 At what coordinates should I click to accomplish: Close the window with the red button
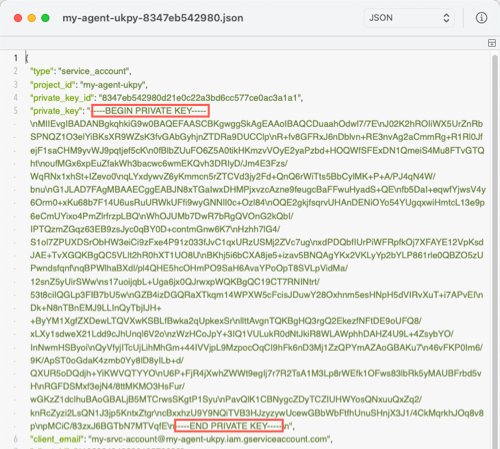pos(18,18)
